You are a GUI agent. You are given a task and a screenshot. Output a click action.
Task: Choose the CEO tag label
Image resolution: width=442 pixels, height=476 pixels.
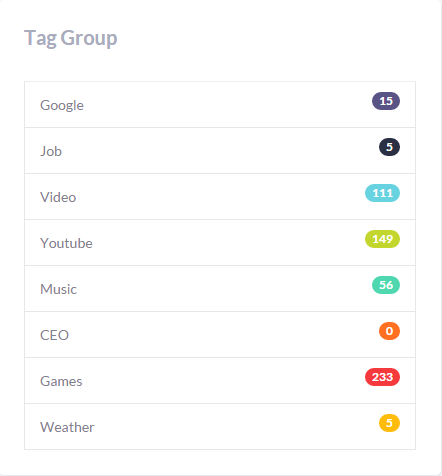pos(54,335)
